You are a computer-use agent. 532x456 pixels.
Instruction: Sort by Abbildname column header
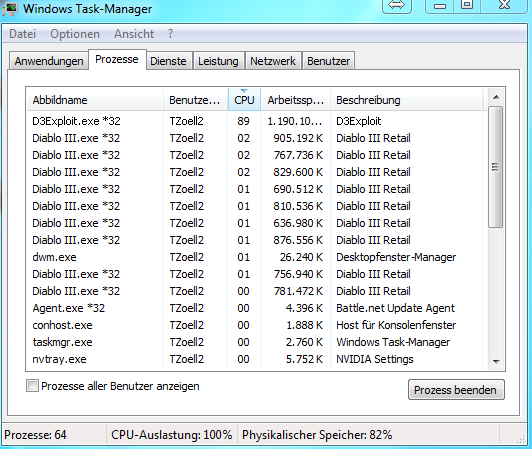[x=95, y=100]
